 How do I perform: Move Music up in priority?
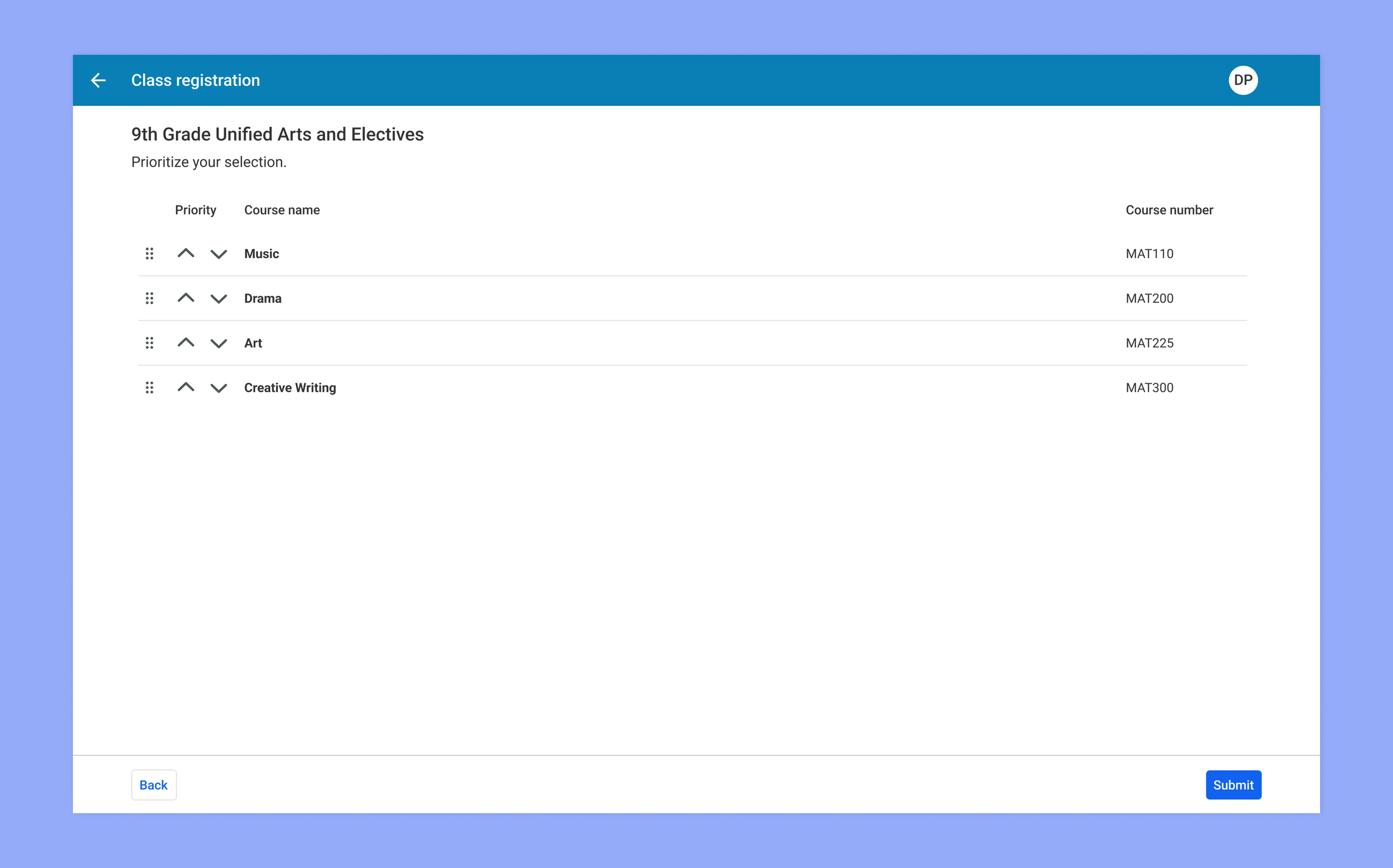pyautogui.click(x=186, y=253)
